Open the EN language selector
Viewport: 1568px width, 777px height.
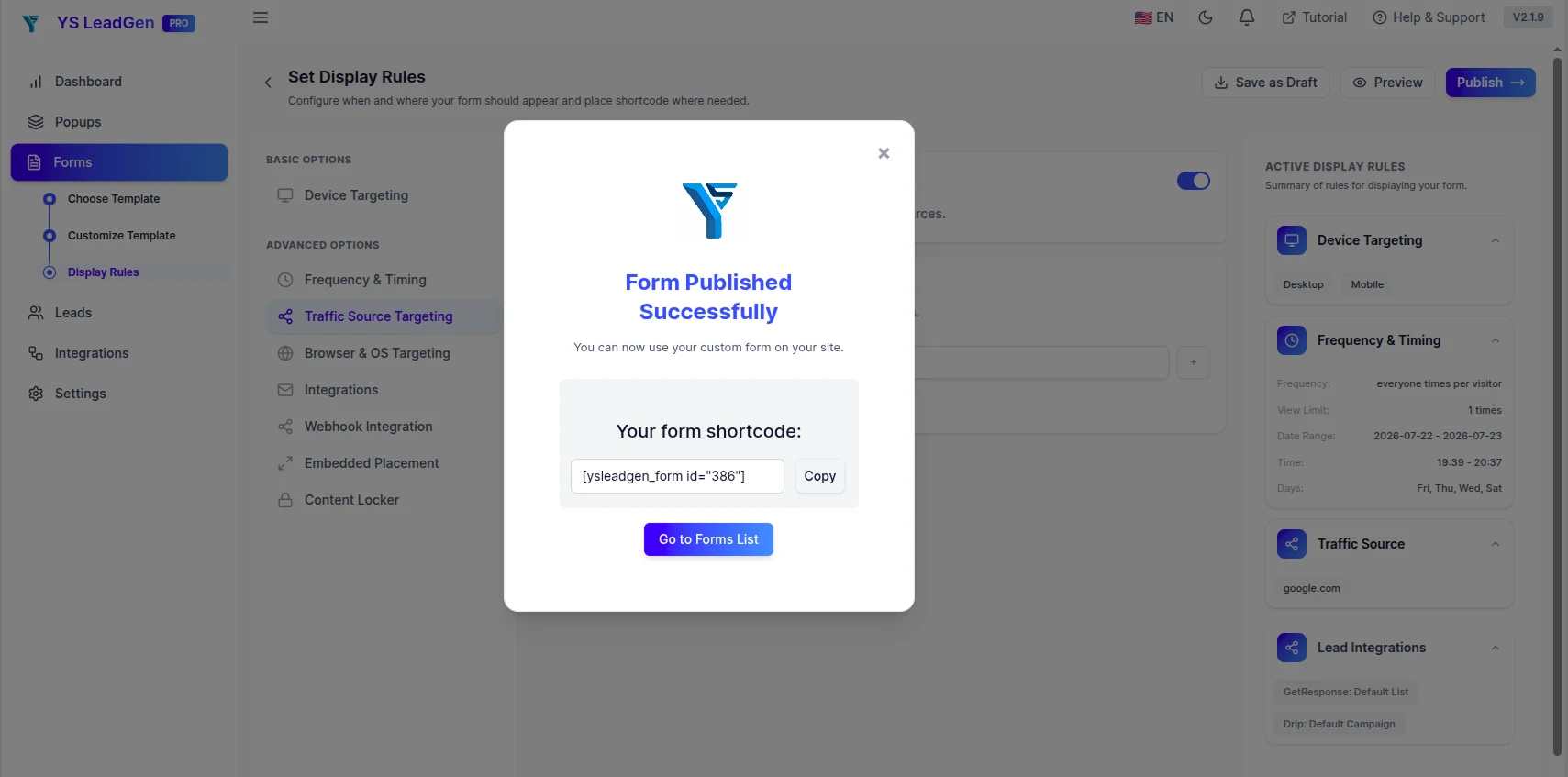point(1154,17)
